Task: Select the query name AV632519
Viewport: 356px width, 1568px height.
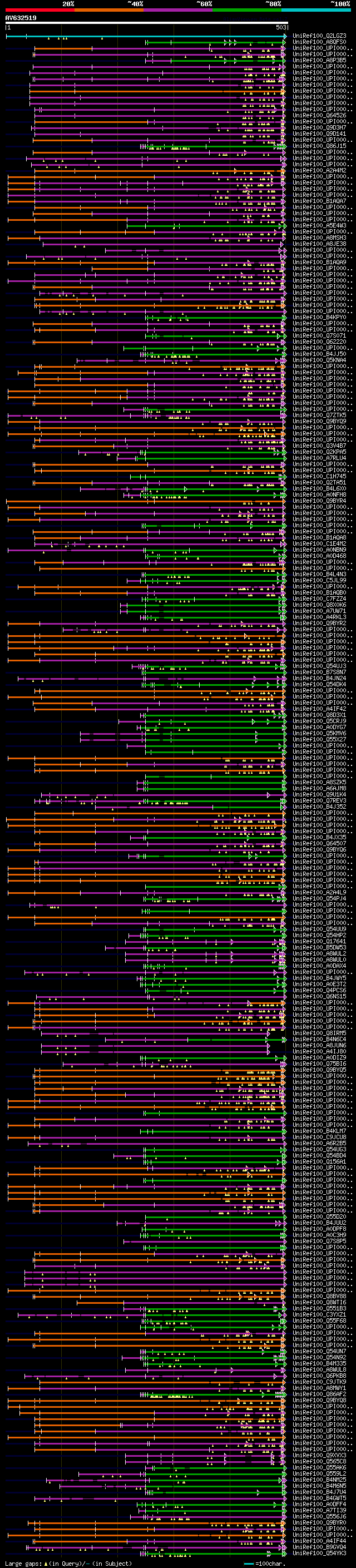Action: coord(21,18)
